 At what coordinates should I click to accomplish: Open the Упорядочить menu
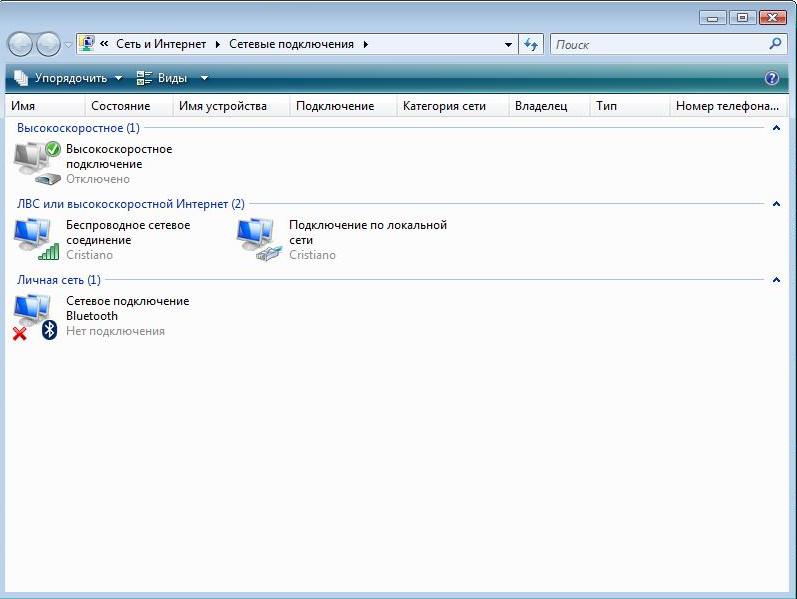point(68,78)
